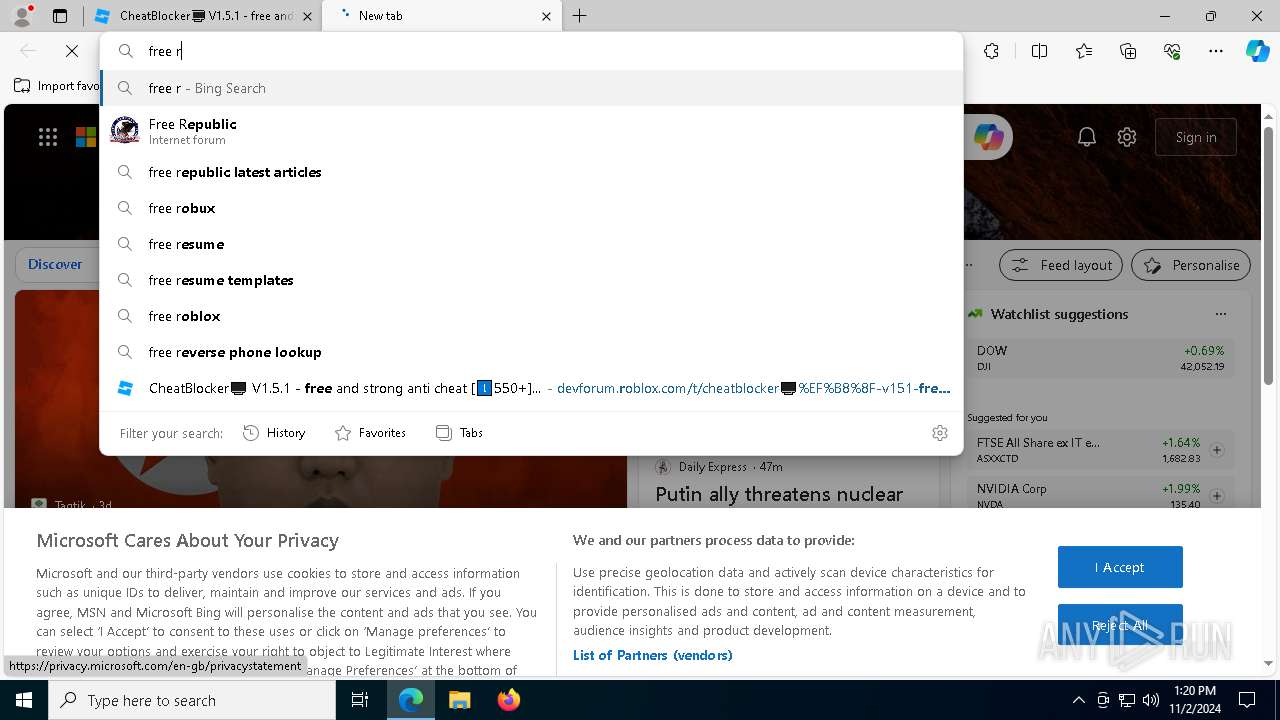Open Firefox from the taskbar

[508, 700]
